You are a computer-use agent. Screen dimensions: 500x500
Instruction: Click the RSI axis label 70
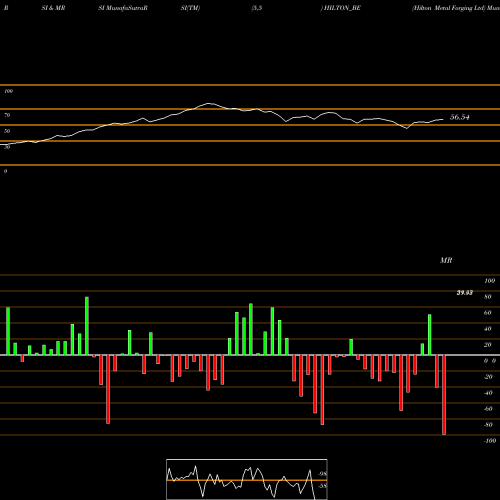click(7, 115)
